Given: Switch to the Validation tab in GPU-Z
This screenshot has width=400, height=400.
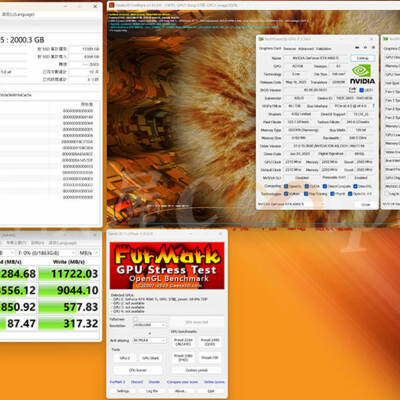Looking at the screenshot, I should [x=323, y=49].
